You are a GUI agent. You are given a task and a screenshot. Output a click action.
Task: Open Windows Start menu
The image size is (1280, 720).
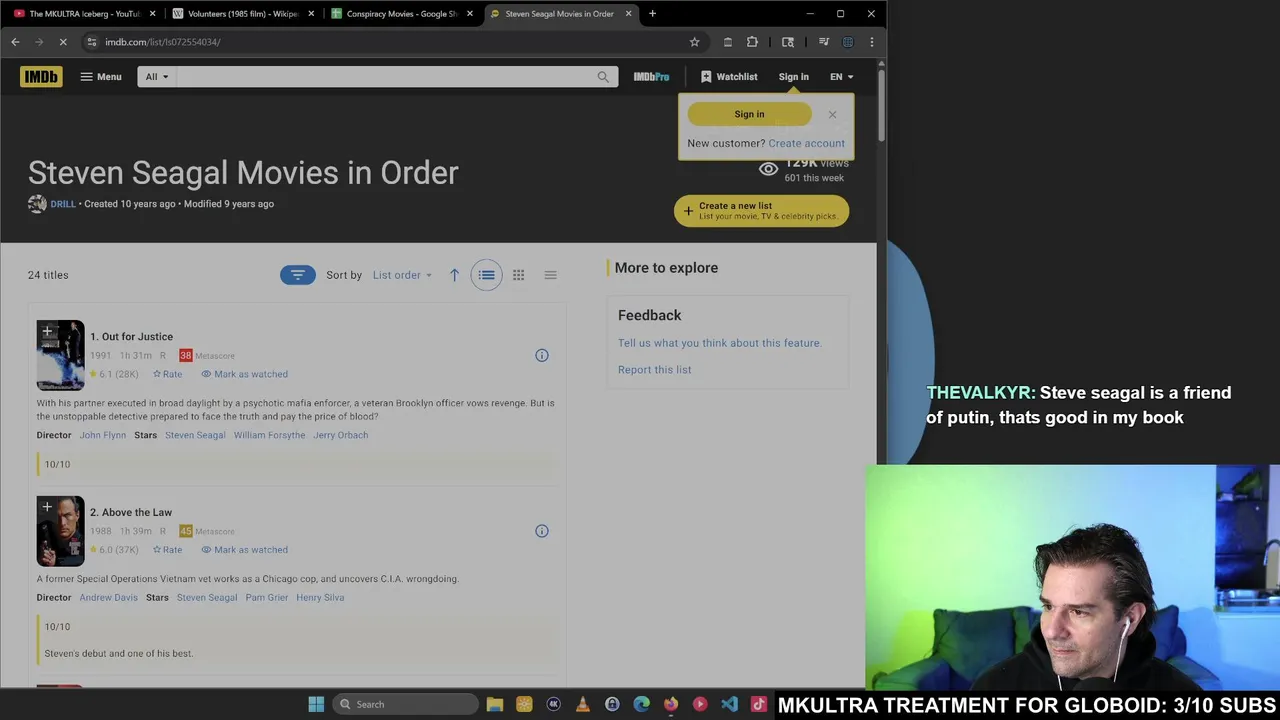click(x=316, y=704)
